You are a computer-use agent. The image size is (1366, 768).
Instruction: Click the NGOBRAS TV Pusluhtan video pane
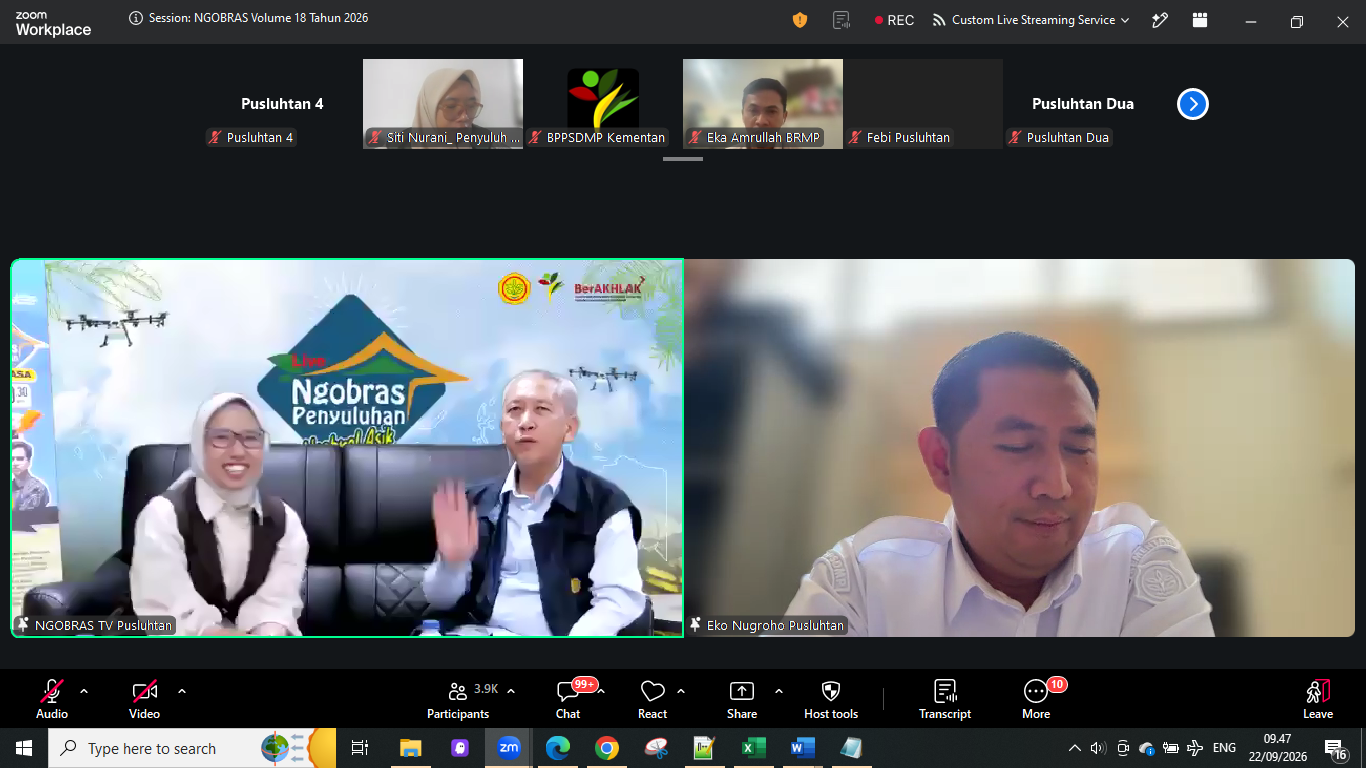click(347, 448)
